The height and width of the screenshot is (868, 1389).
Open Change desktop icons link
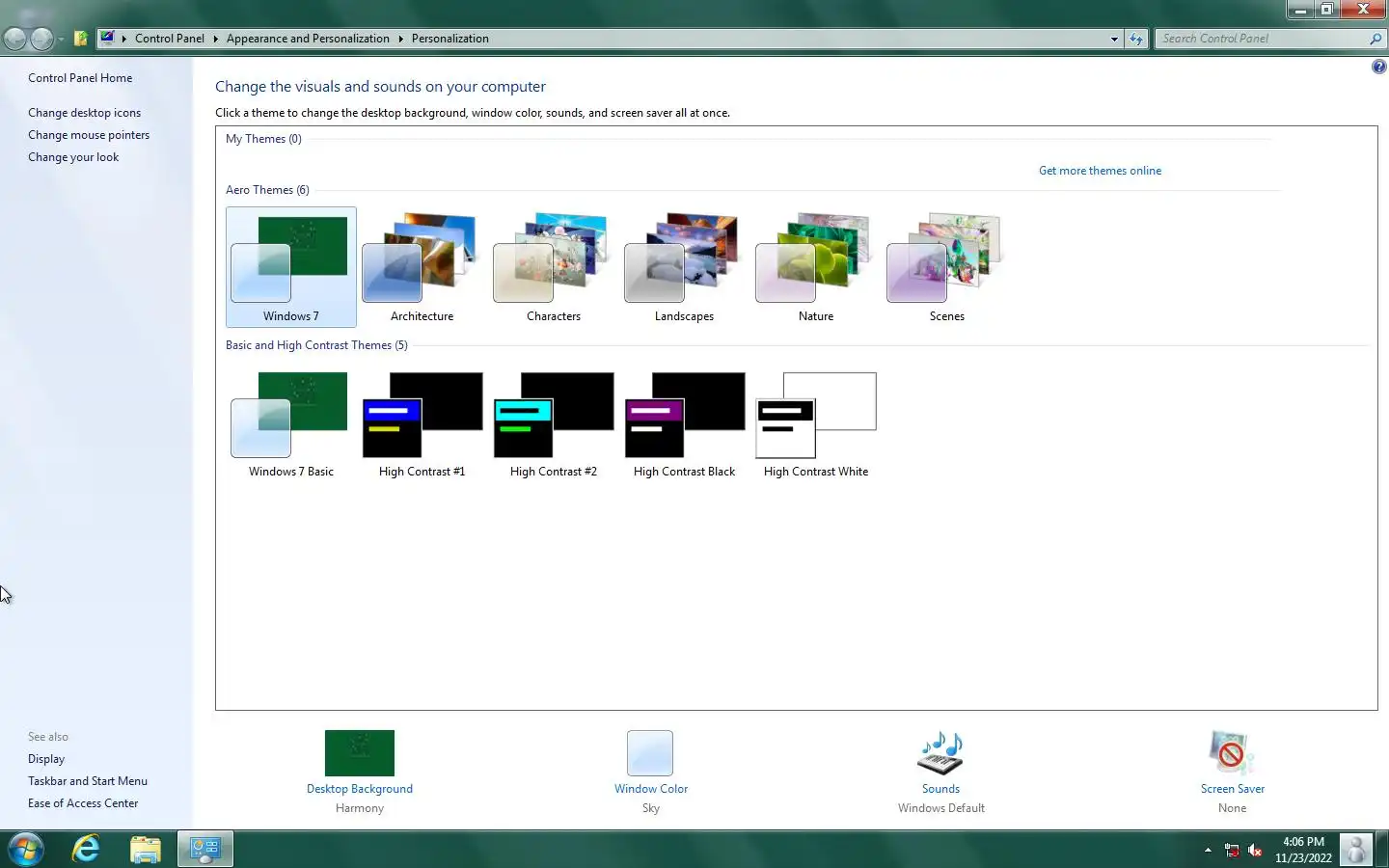(84, 113)
